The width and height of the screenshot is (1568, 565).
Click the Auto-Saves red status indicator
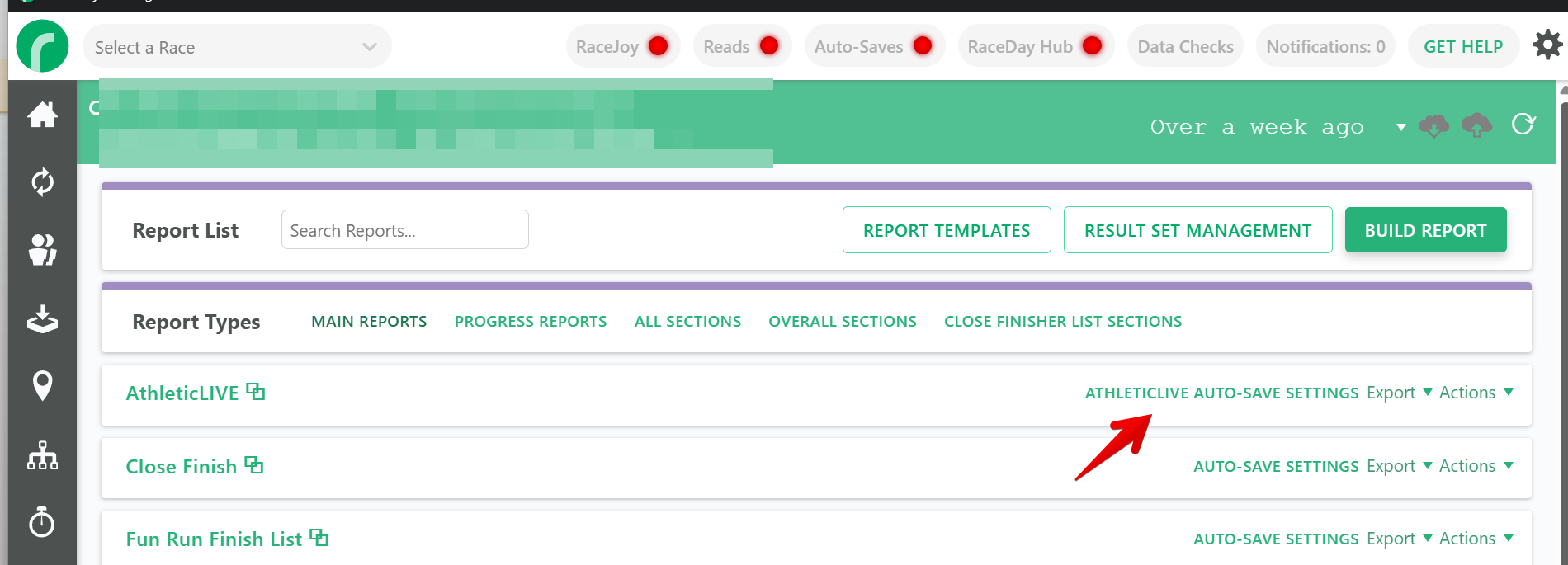click(923, 45)
